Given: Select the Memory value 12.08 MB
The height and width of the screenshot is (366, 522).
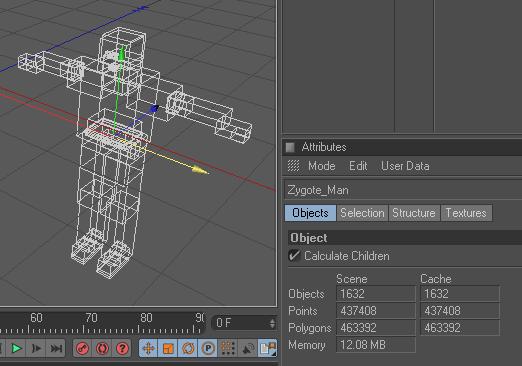Looking at the screenshot, I should tap(376, 345).
